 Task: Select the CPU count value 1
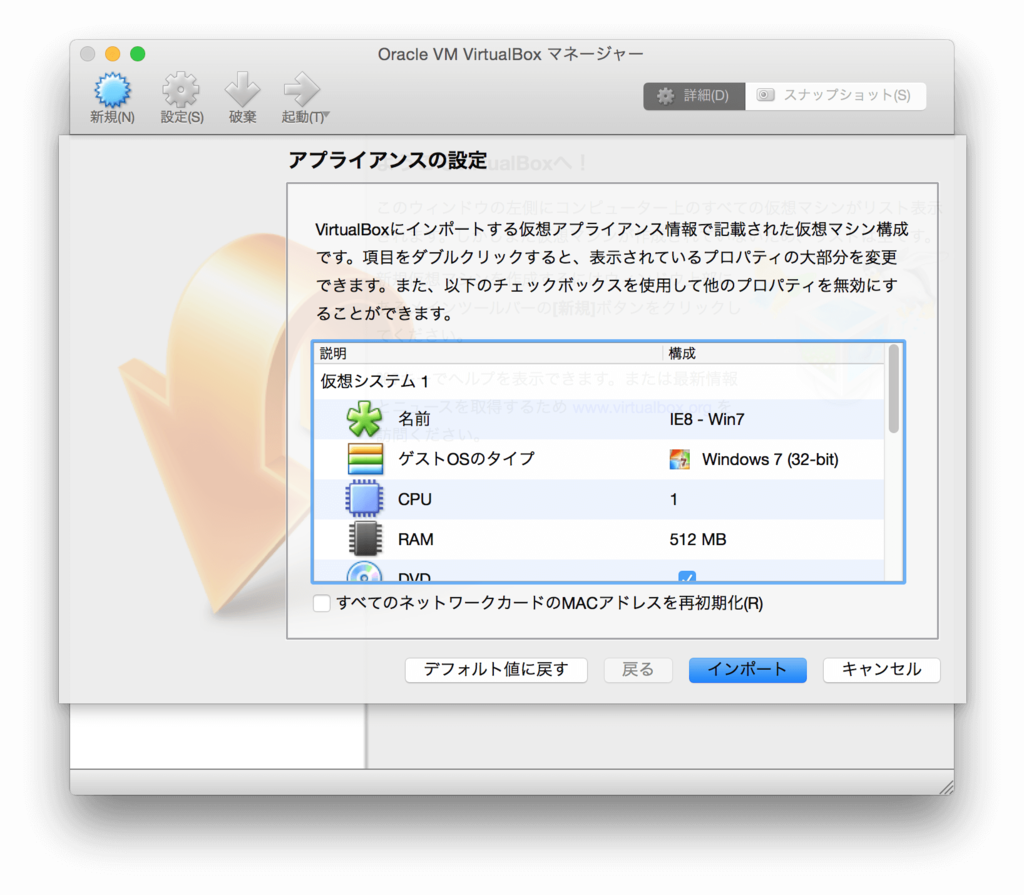tap(673, 500)
